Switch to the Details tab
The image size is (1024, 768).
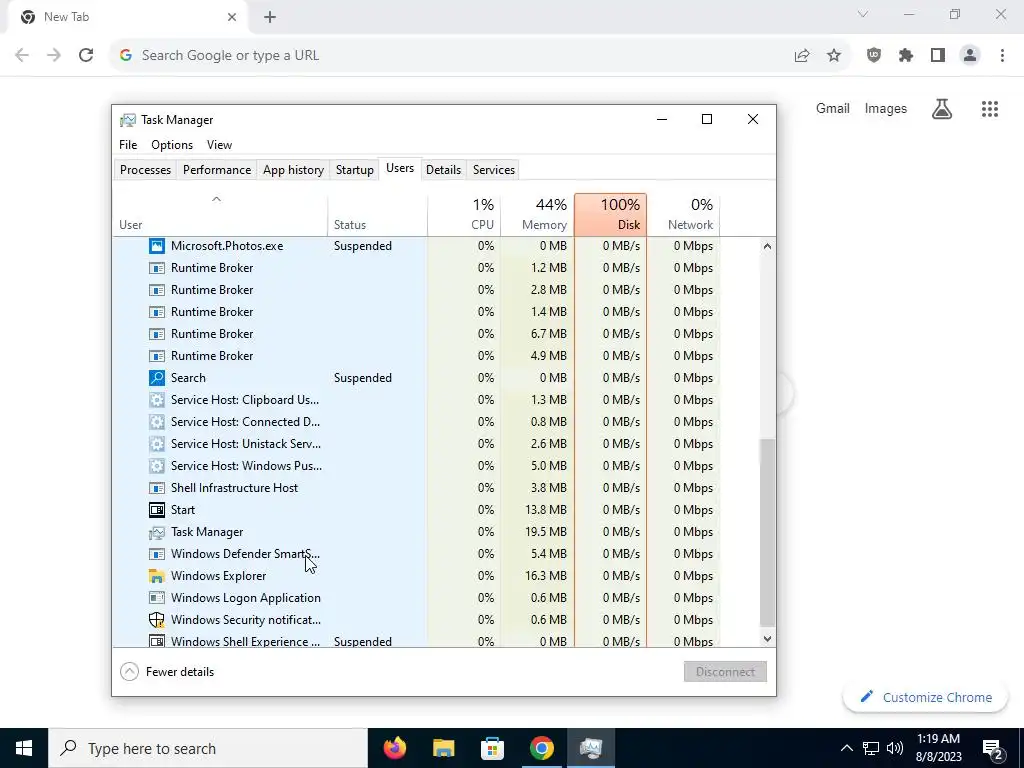pos(443,170)
